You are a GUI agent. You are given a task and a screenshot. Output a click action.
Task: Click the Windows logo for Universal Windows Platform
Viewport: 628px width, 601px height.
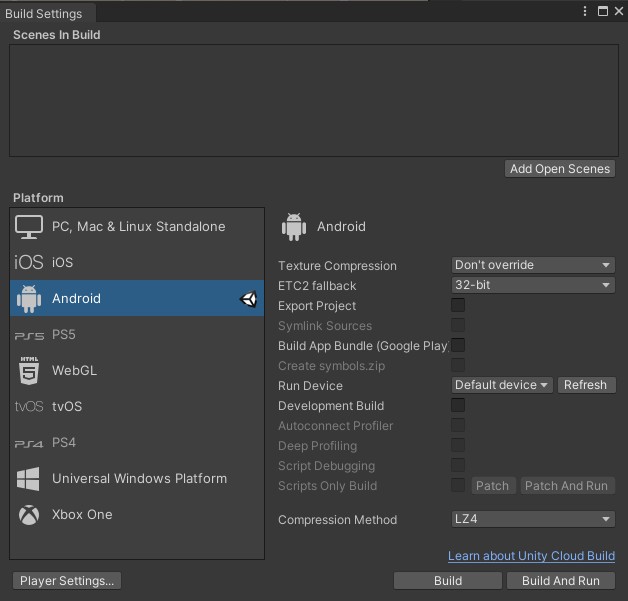[x=28, y=478]
